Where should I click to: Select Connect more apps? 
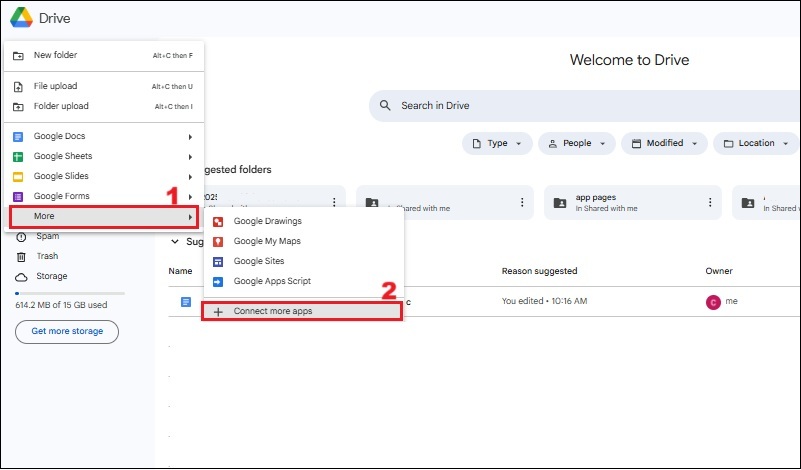[302, 311]
